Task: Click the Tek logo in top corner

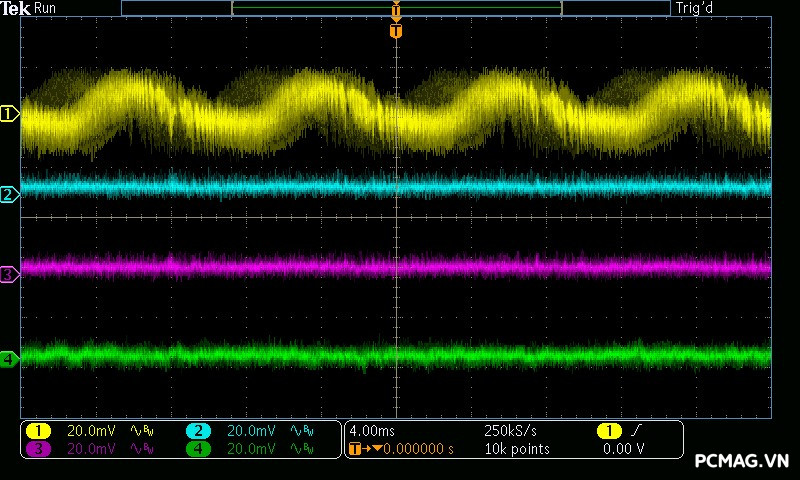Action: (x=17, y=8)
